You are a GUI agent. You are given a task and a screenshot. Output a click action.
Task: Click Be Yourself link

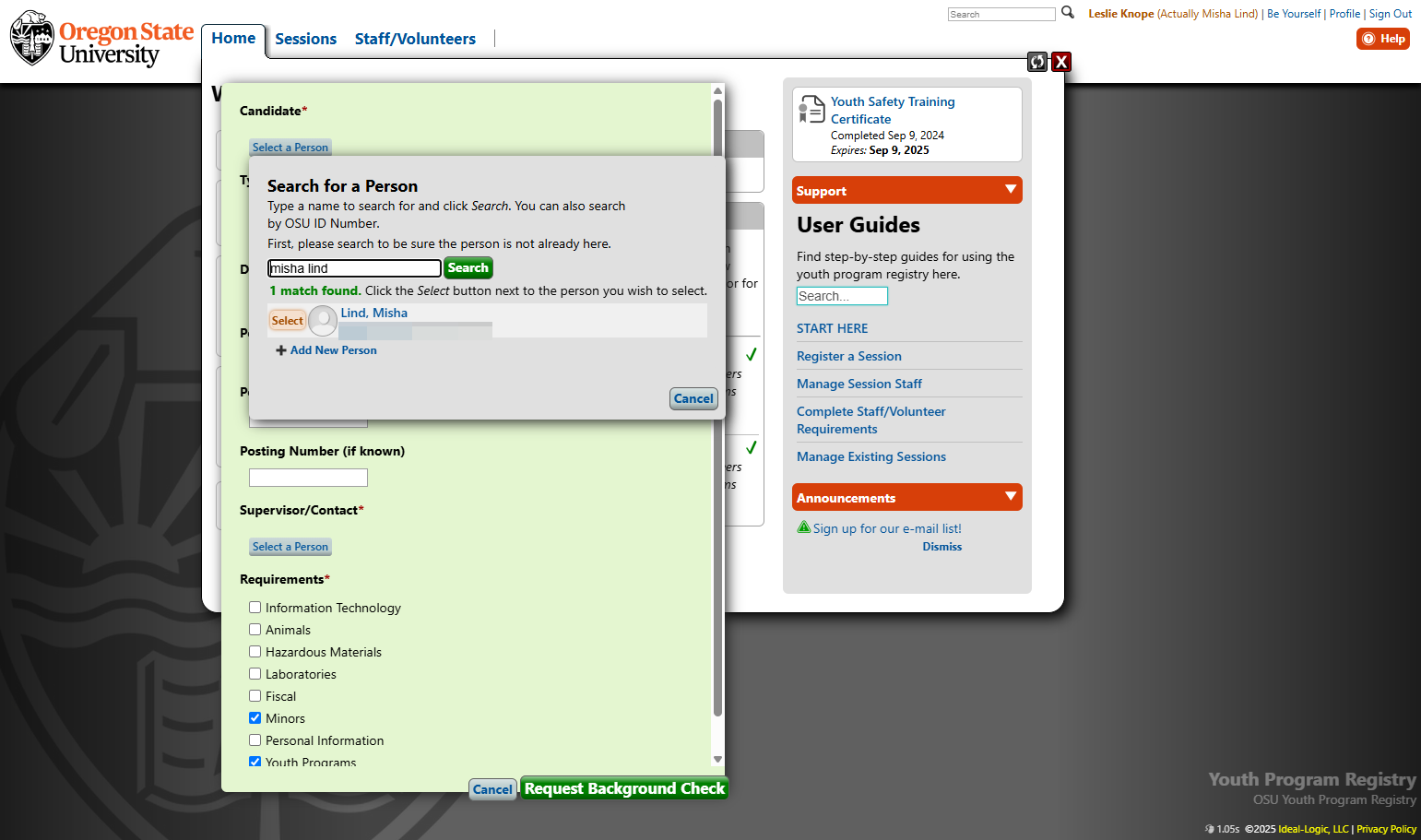point(1294,14)
